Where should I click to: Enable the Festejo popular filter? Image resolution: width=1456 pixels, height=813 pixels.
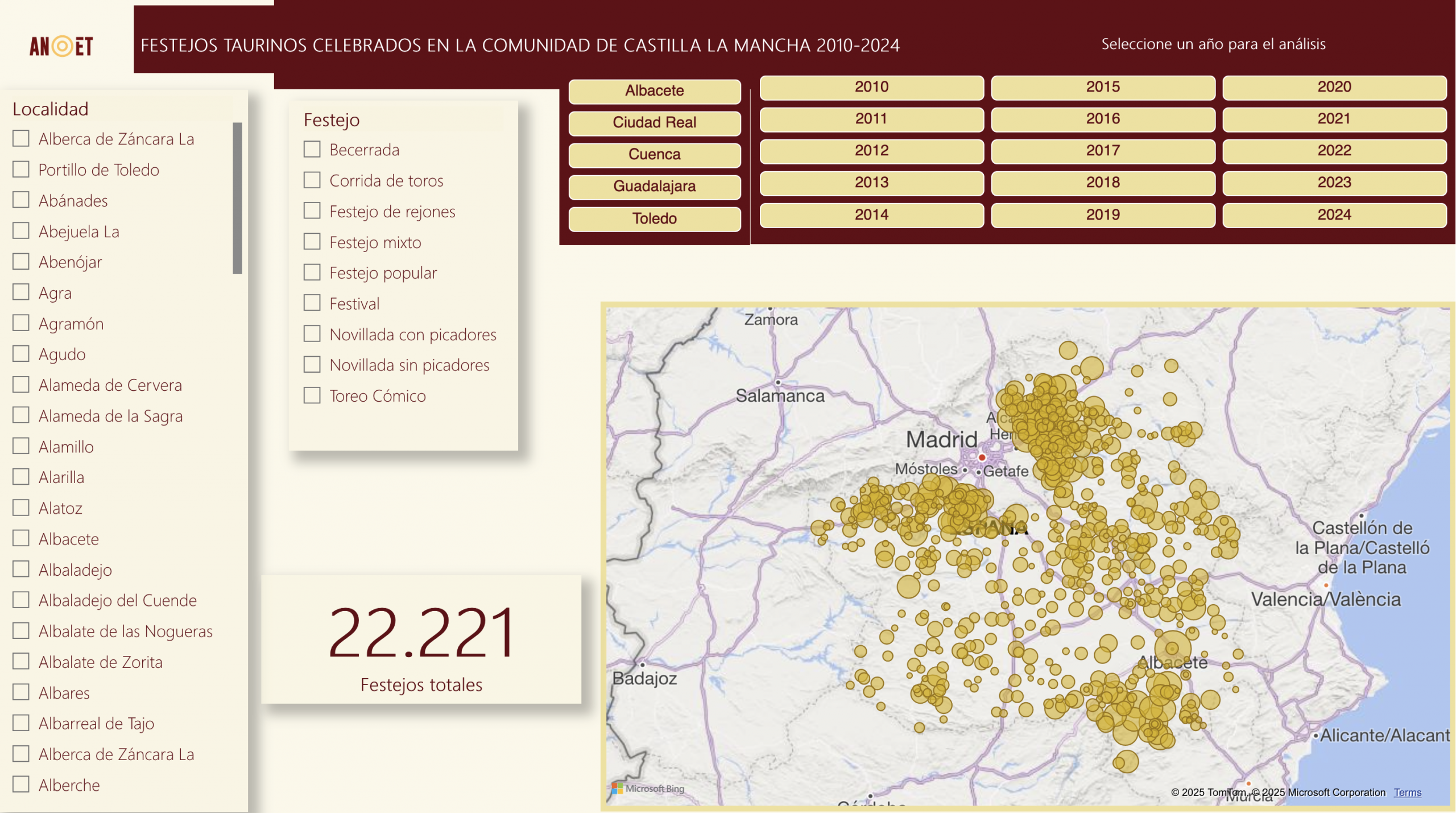pyautogui.click(x=312, y=273)
